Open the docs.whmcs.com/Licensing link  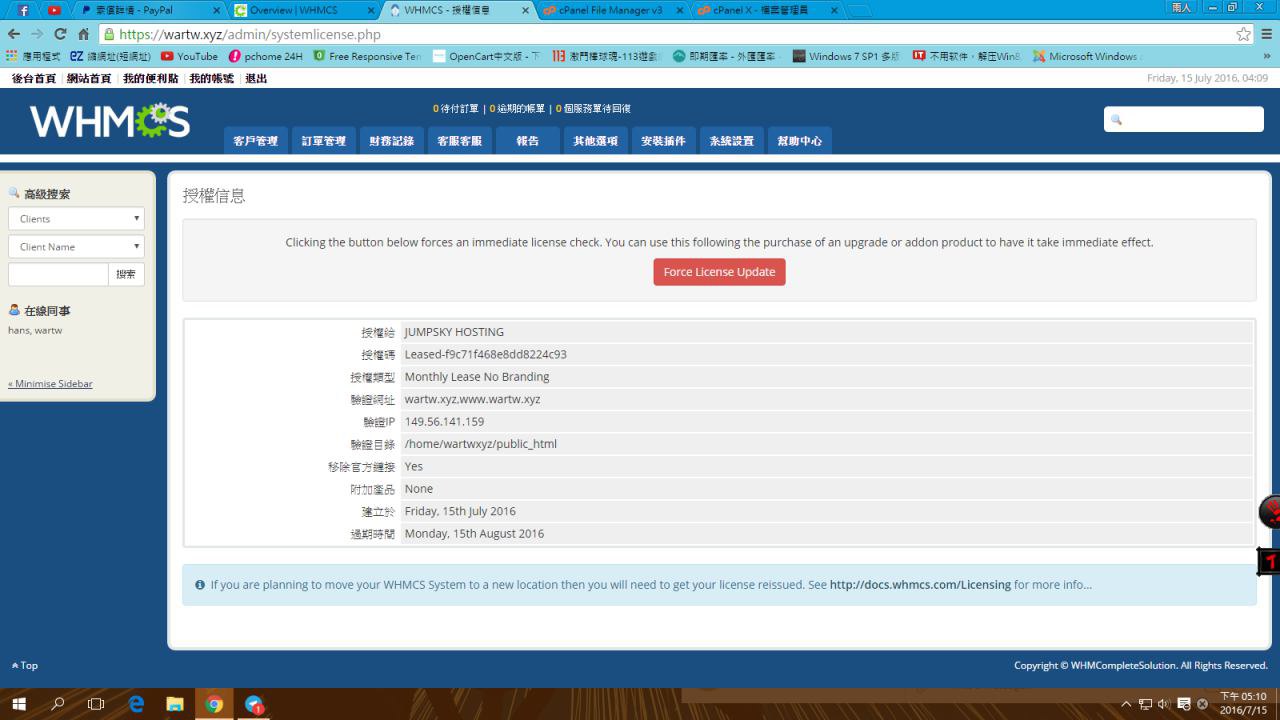point(920,585)
